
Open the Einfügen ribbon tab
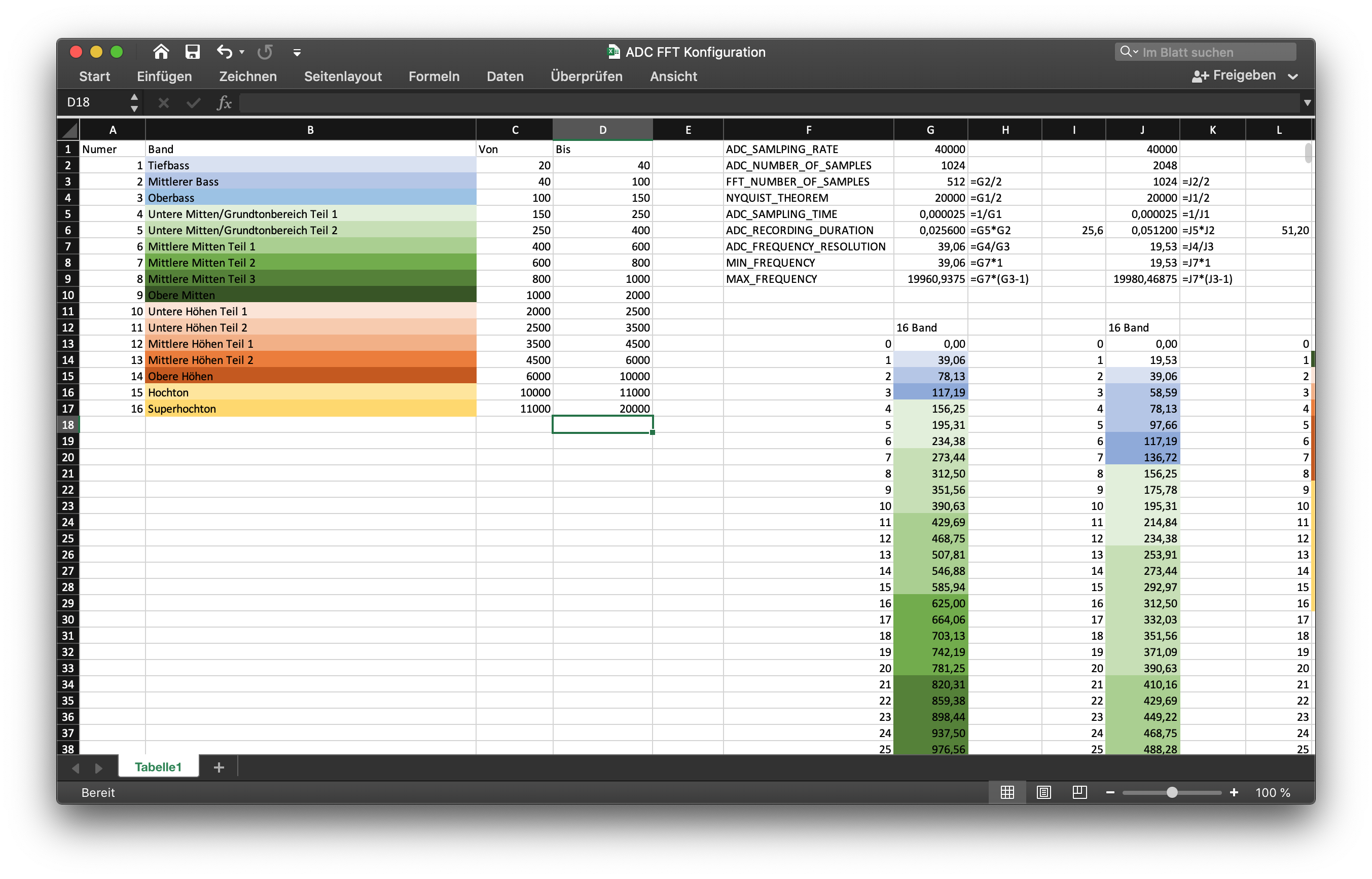coord(164,77)
